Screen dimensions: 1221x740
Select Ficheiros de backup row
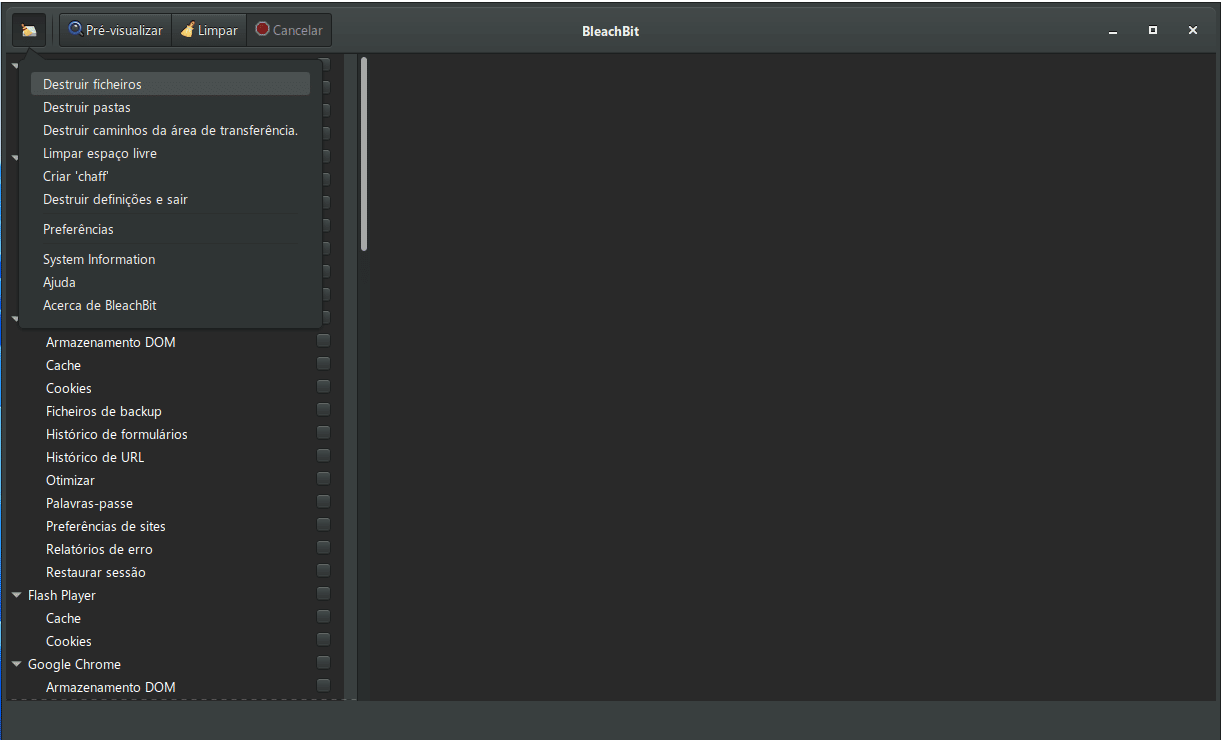(x=175, y=411)
